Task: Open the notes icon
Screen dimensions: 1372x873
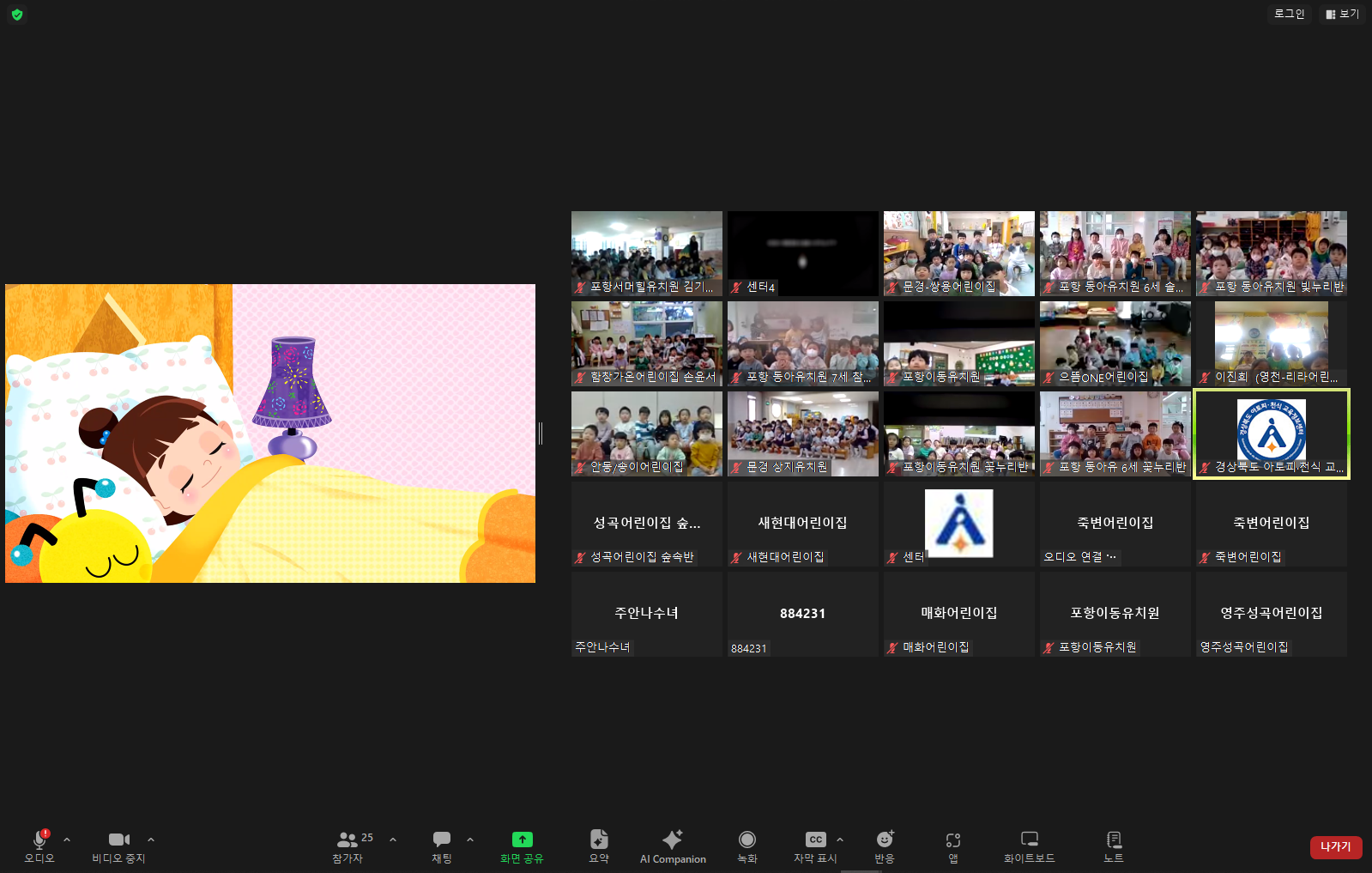Action: coord(1114,840)
